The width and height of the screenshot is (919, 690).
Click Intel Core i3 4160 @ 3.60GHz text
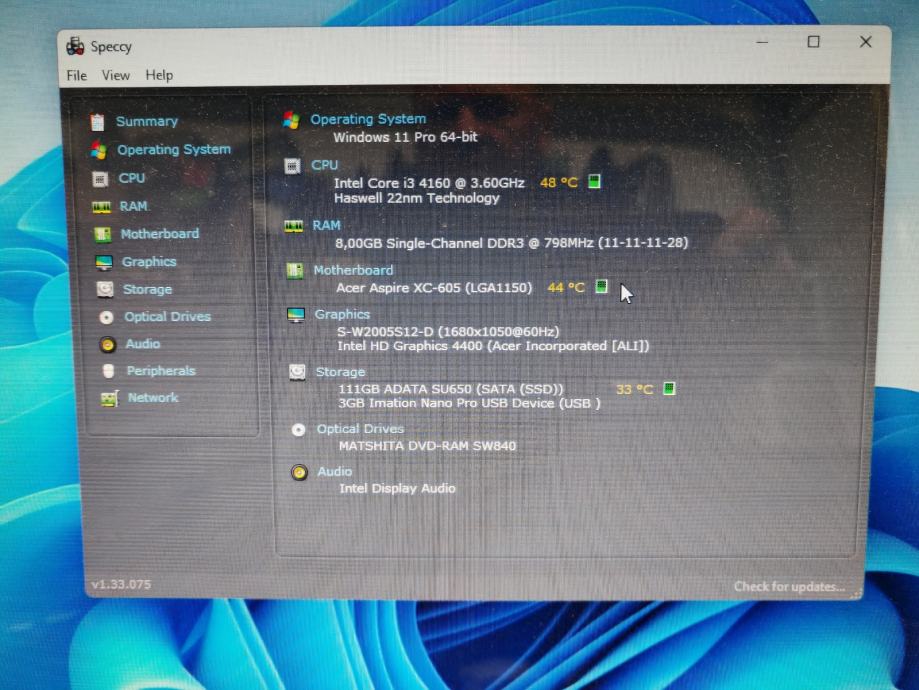click(429, 183)
